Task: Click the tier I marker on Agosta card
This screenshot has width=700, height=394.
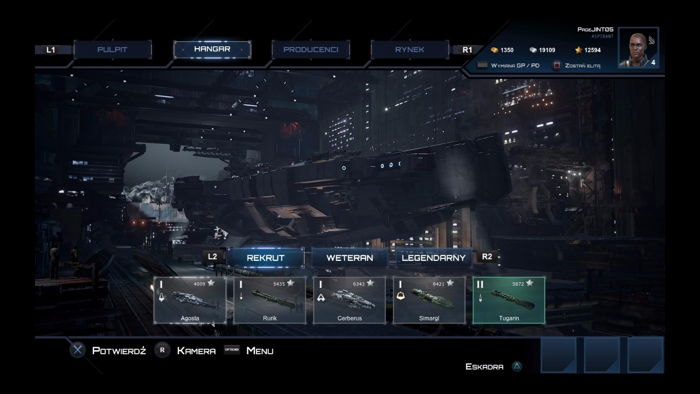Action: click(161, 284)
